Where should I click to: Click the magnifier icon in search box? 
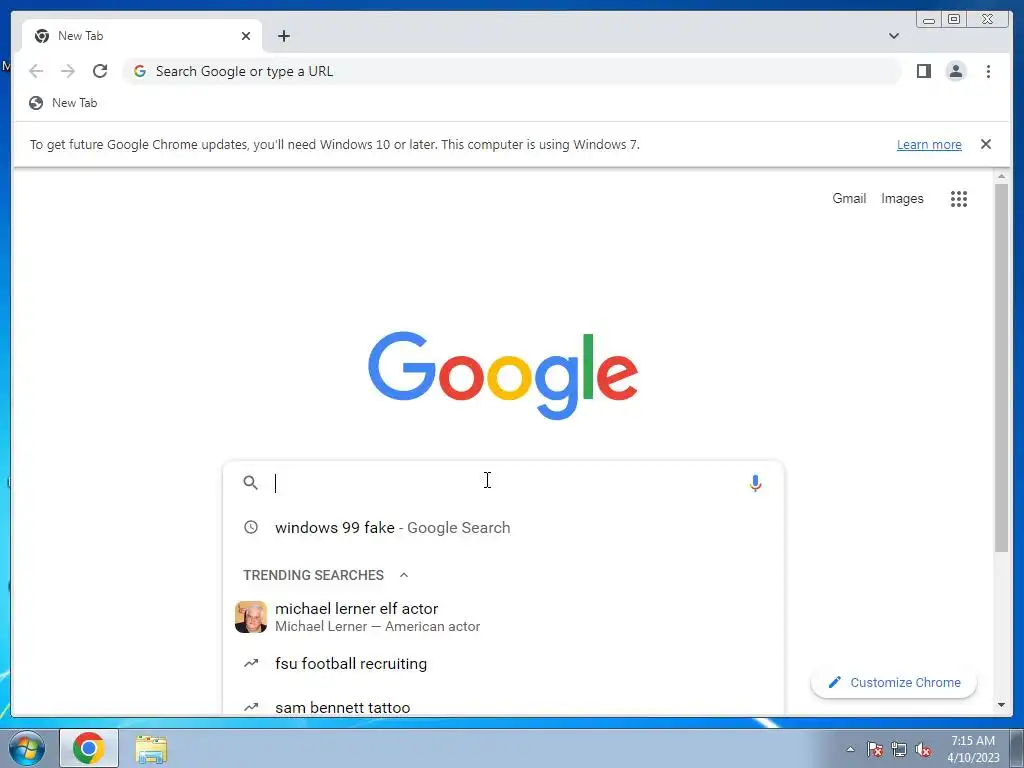coord(251,483)
